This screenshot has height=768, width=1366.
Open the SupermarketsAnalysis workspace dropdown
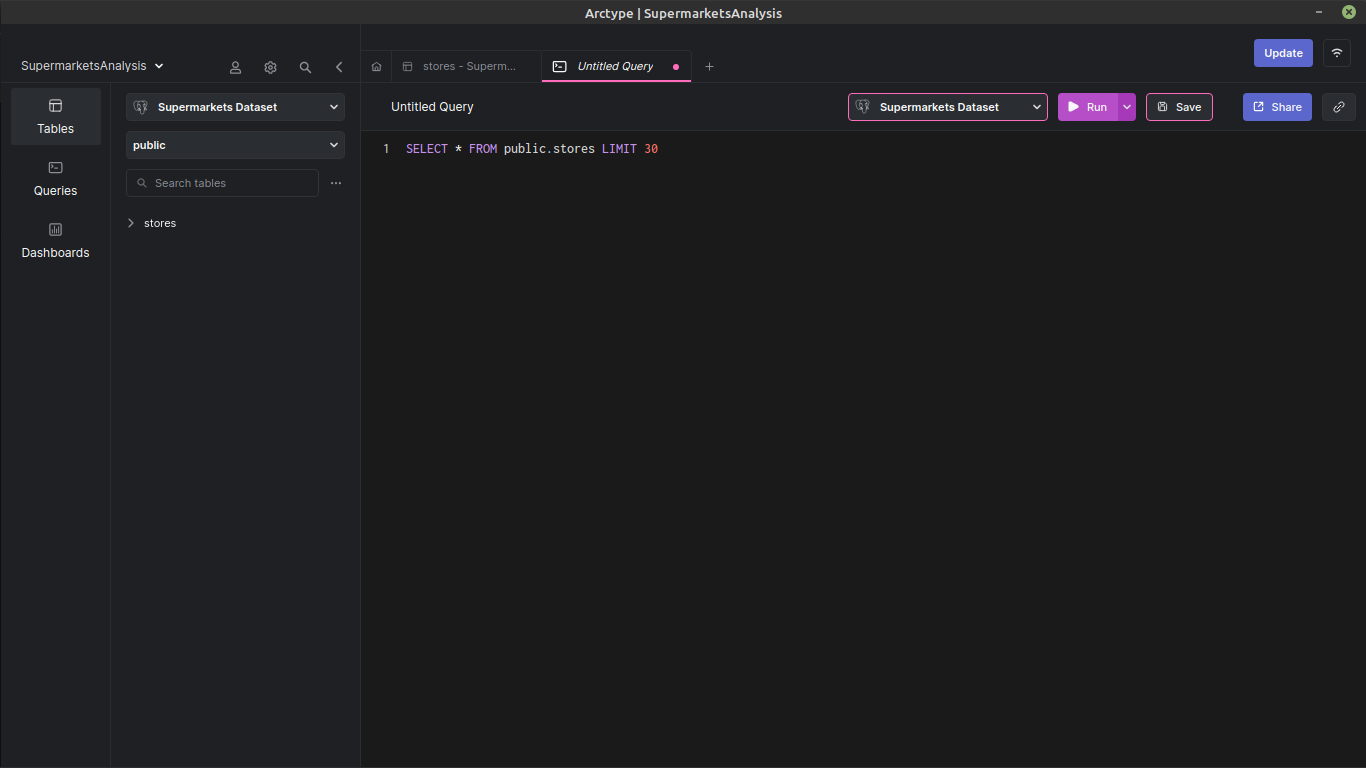click(91, 65)
